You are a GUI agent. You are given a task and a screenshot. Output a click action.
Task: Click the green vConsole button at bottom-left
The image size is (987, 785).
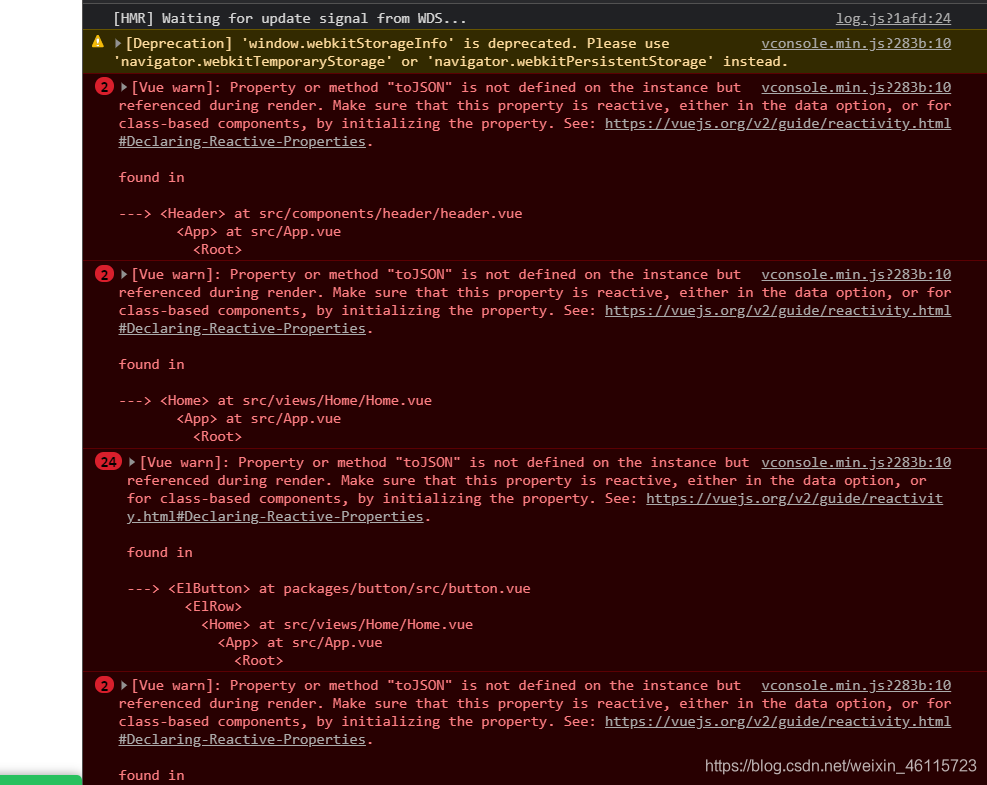click(x=40, y=781)
